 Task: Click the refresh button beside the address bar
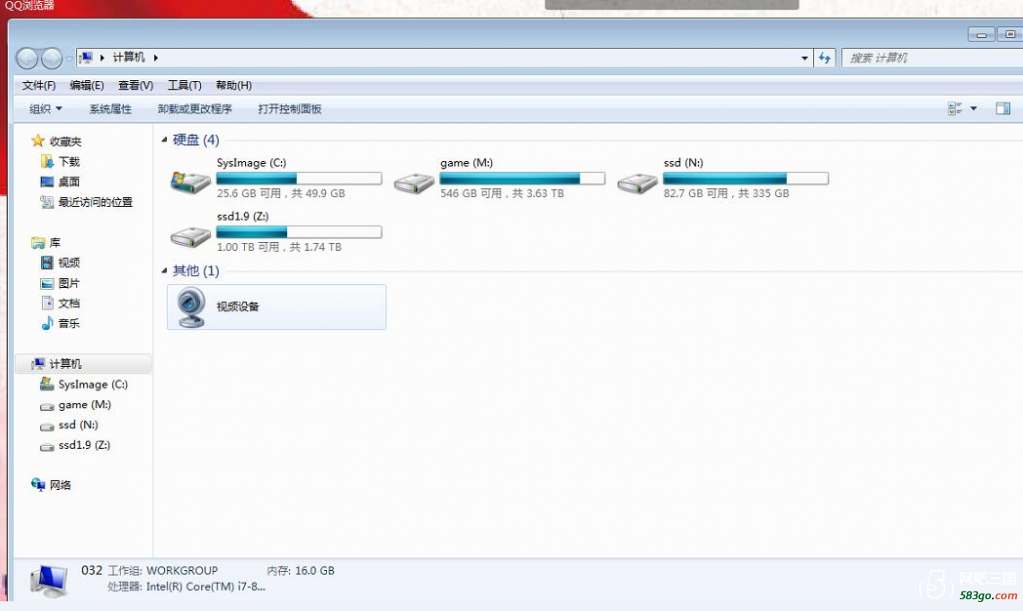pyautogui.click(x=825, y=58)
